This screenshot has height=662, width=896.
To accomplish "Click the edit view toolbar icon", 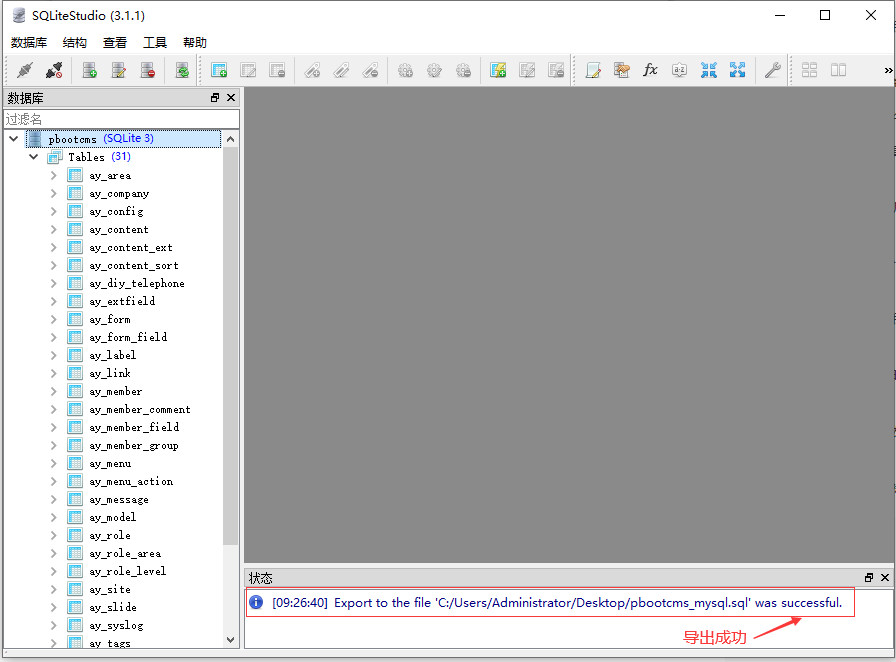I will (527, 70).
